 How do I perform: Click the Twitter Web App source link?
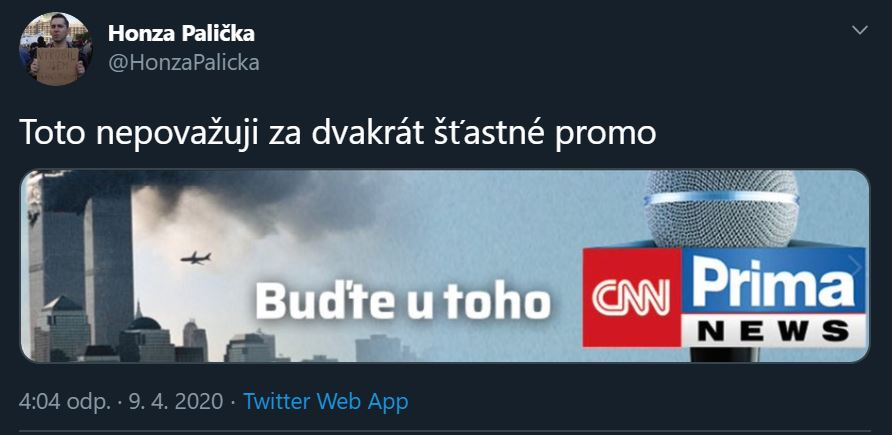coord(326,402)
